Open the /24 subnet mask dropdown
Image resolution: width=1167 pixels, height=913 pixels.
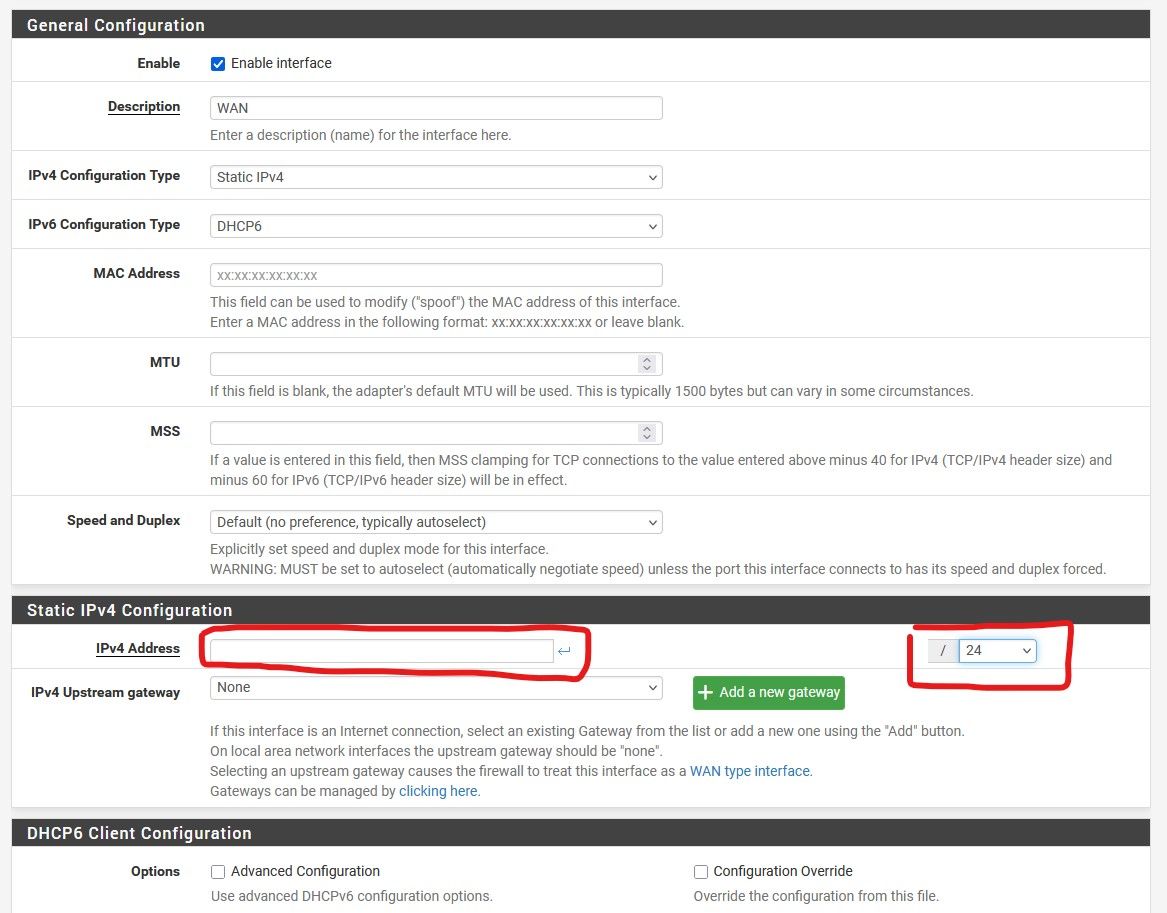pyautogui.click(x=997, y=651)
